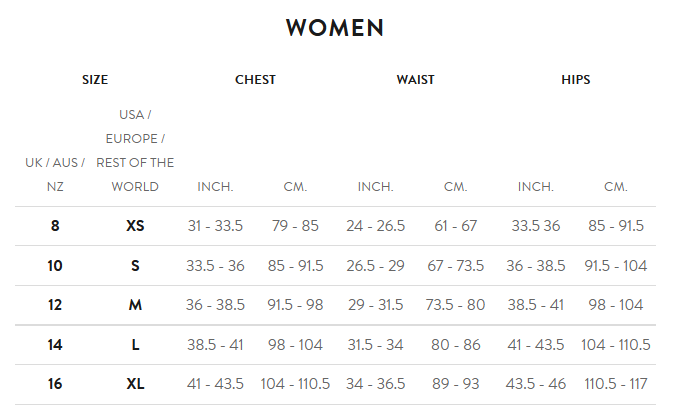This screenshot has width=682, height=419.
Task: Click chest inches value 31 - 33.5
Action: pyautogui.click(x=215, y=226)
